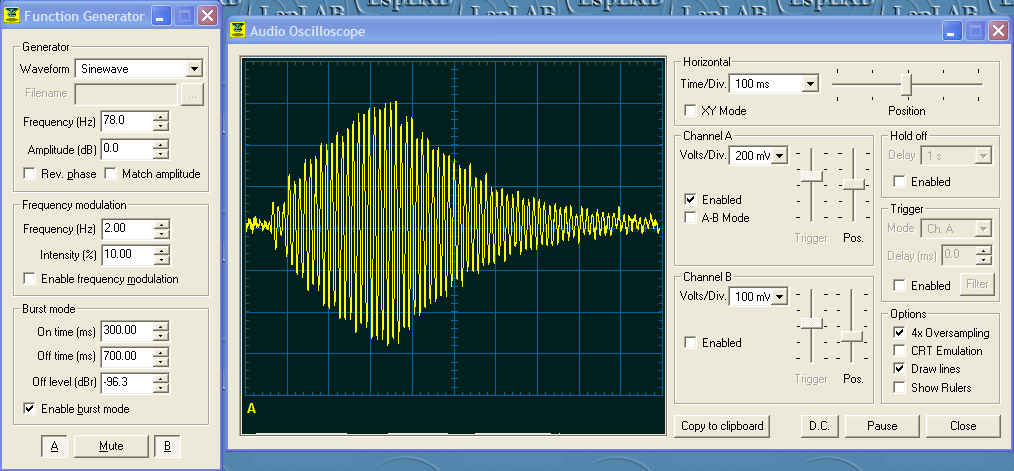Open the Time/Div. dropdown

pos(810,83)
